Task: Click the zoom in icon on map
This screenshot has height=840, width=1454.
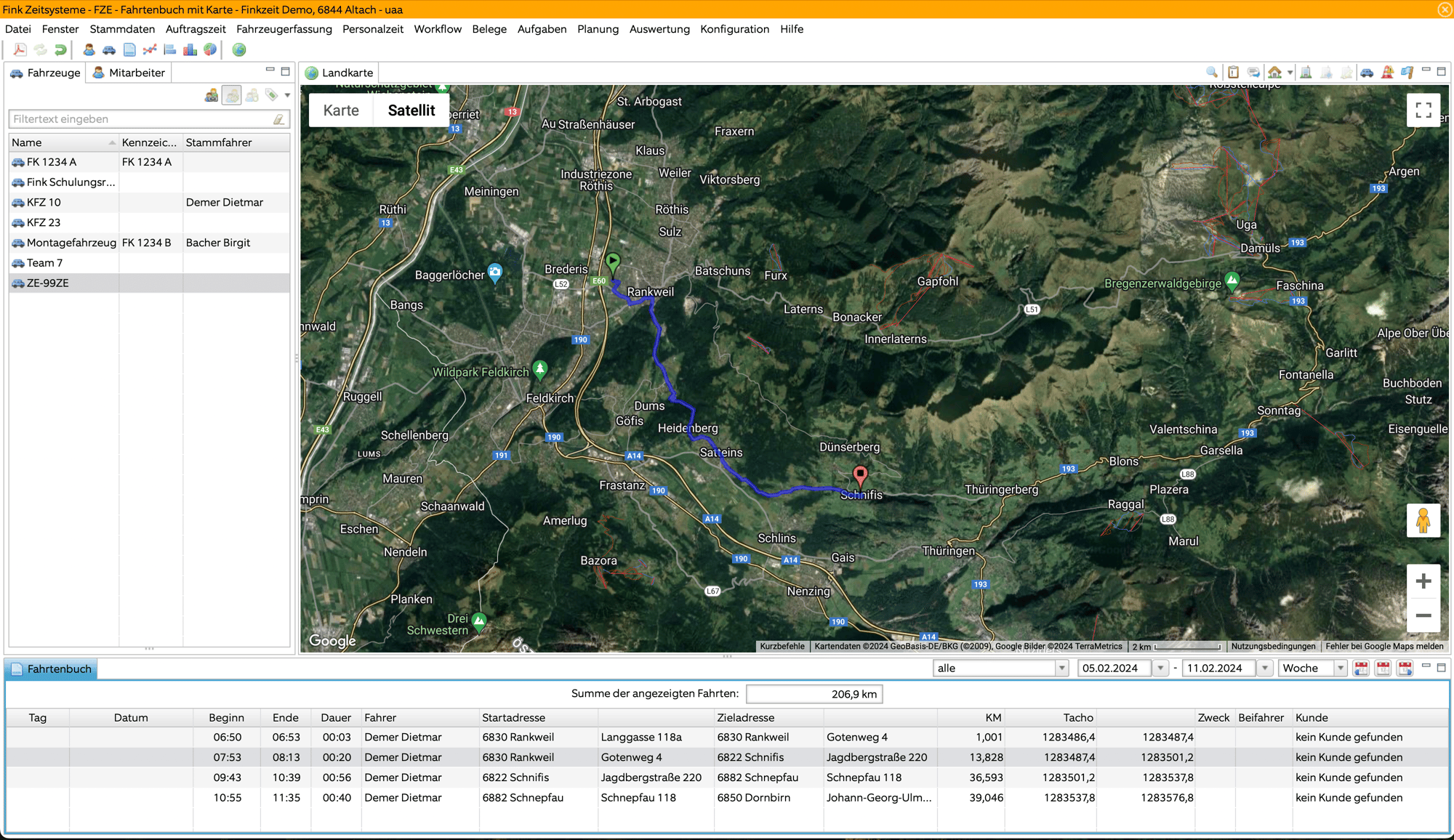Action: (1423, 580)
